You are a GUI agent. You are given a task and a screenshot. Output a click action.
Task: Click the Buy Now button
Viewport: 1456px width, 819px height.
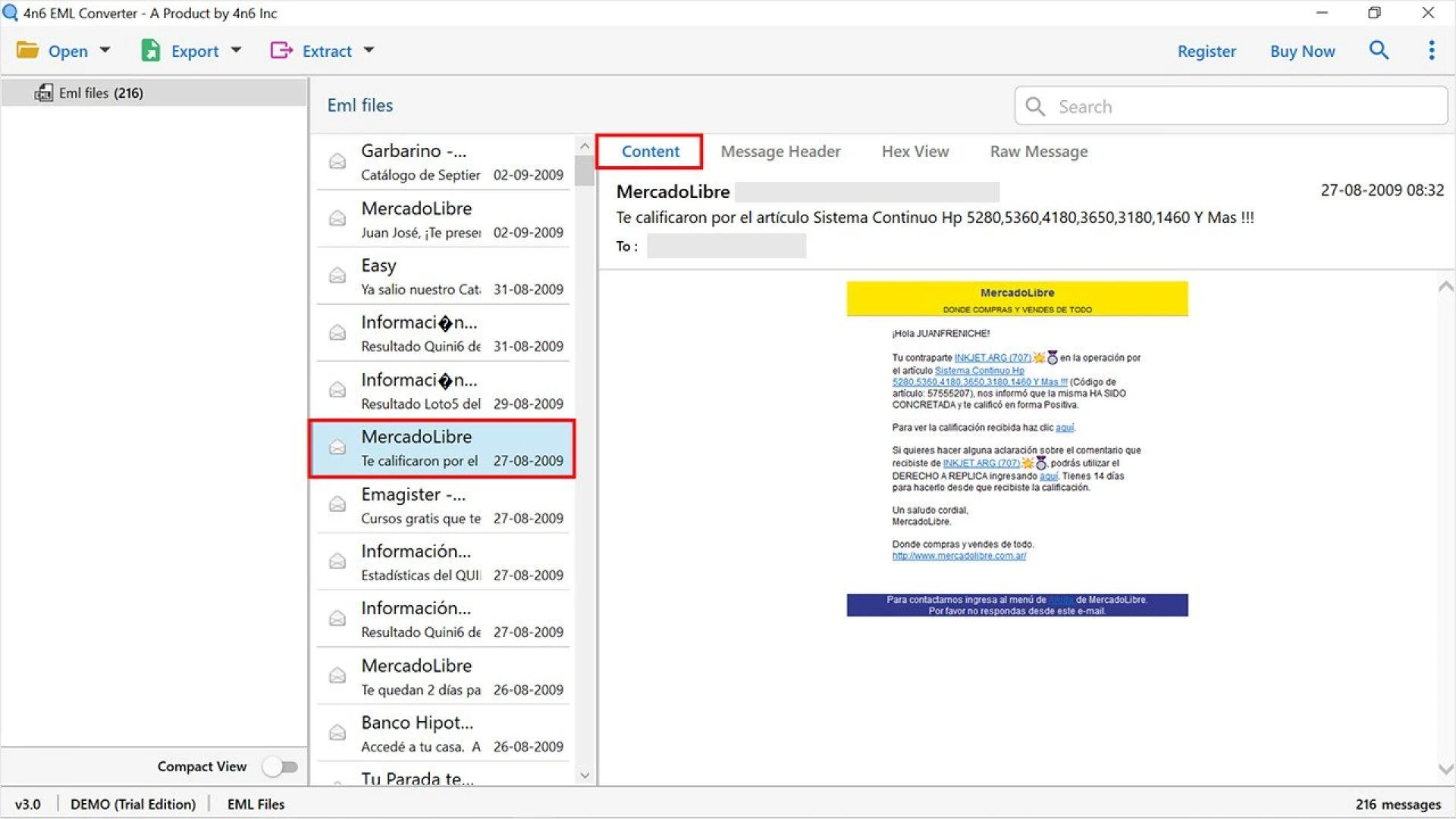1302,51
